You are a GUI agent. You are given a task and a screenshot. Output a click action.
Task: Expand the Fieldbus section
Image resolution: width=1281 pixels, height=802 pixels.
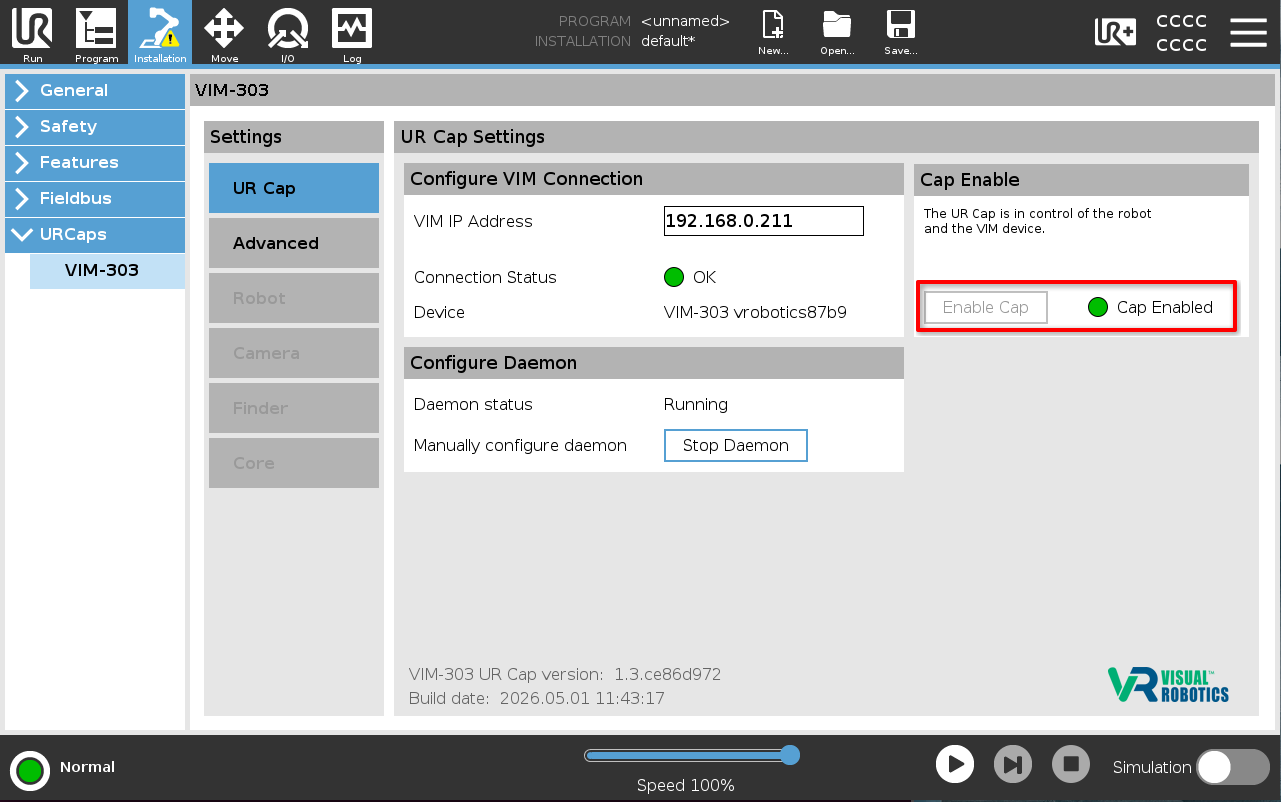(95, 199)
